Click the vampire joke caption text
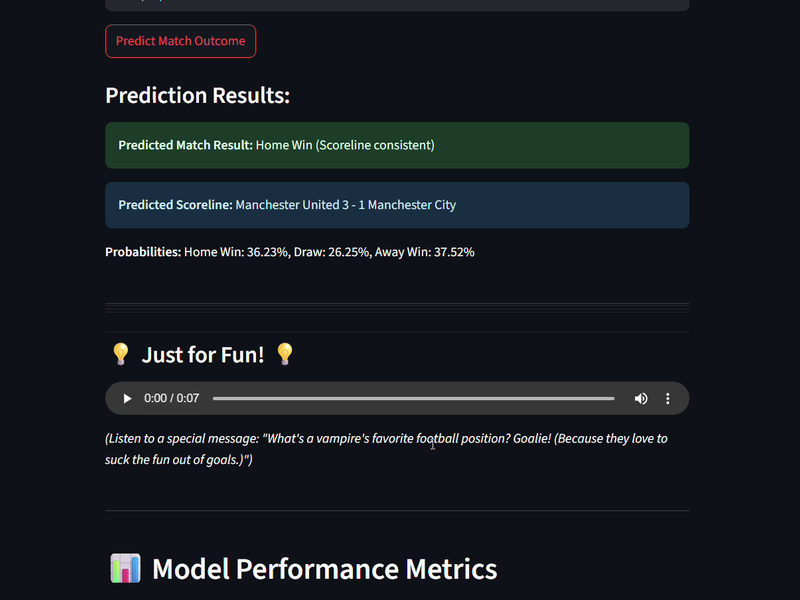Viewport: 800px width, 600px height. (x=386, y=449)
